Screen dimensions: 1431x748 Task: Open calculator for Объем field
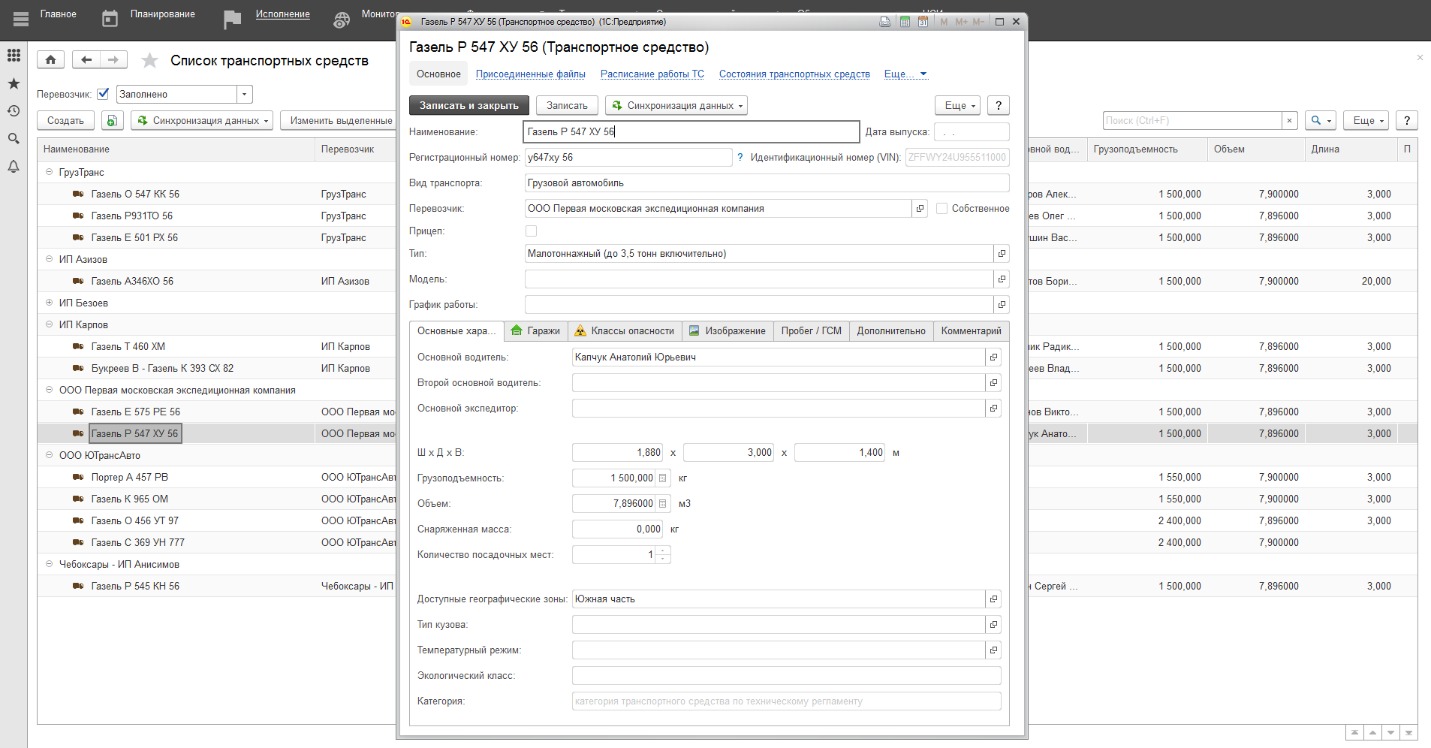pos(662,504)
